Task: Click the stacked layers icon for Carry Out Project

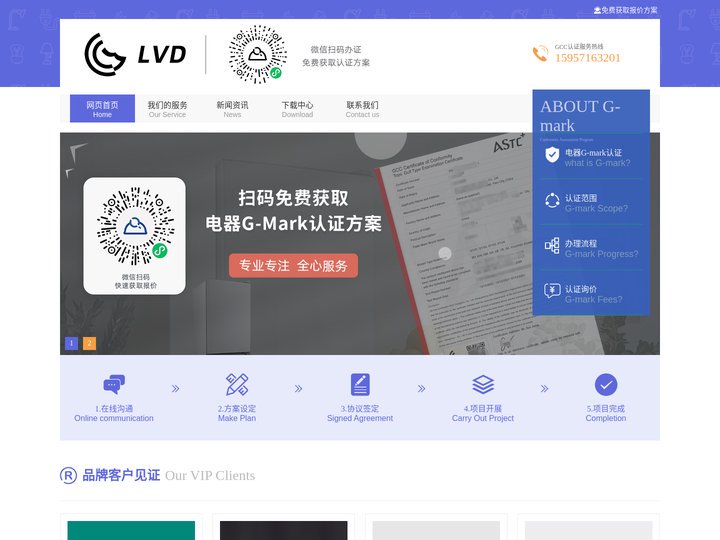Action: point(483,384)
